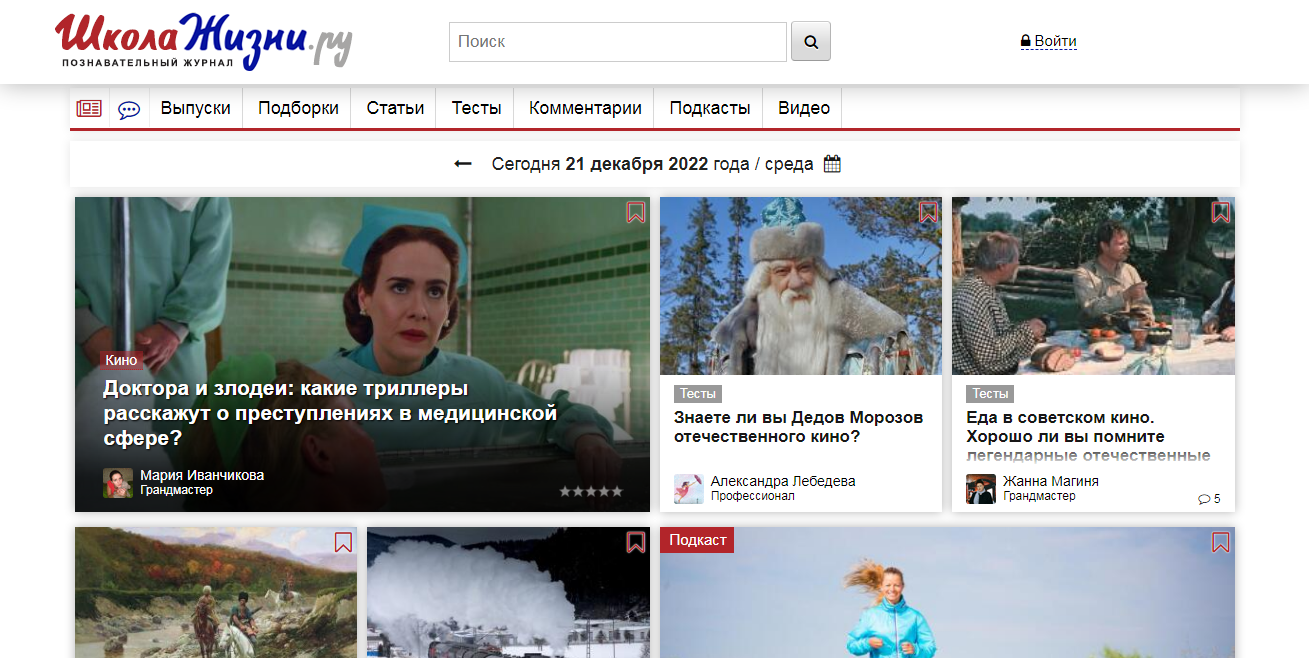1309x658 pixels.
Task: Bookmark the Подкаст runner card
Action: pos(1221,542)
